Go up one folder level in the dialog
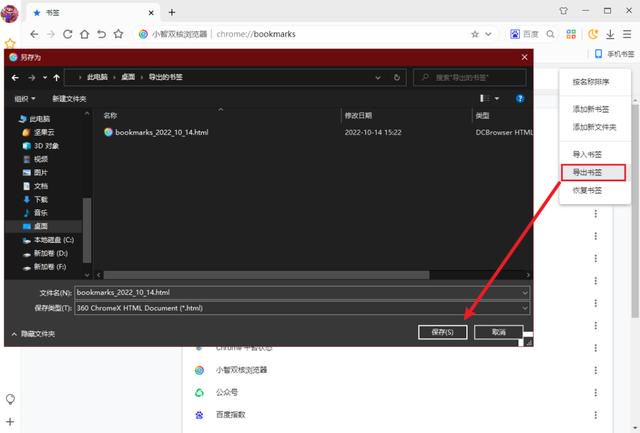This screenshot has height=433, width=640. pyautogui.click(x=56, y=78)
